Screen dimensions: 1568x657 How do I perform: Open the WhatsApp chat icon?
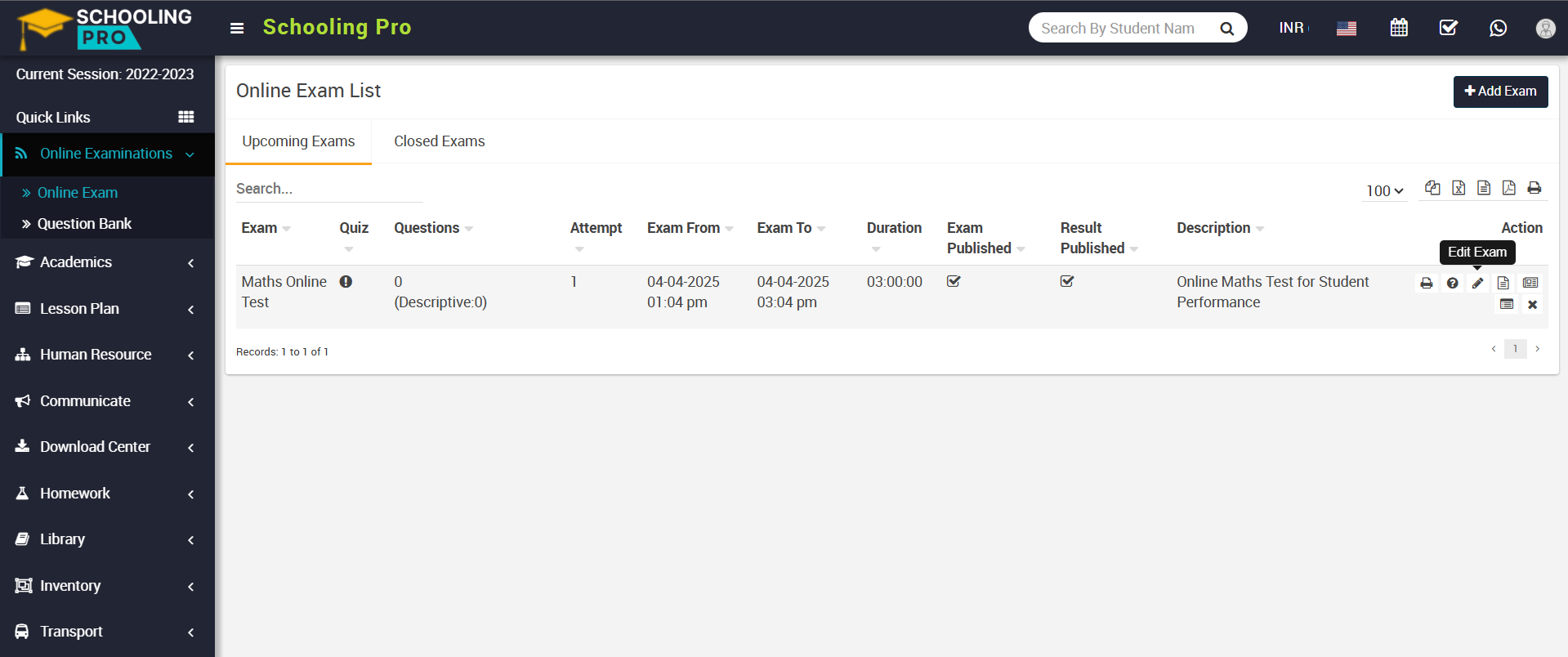click(x=1498, y=28)
